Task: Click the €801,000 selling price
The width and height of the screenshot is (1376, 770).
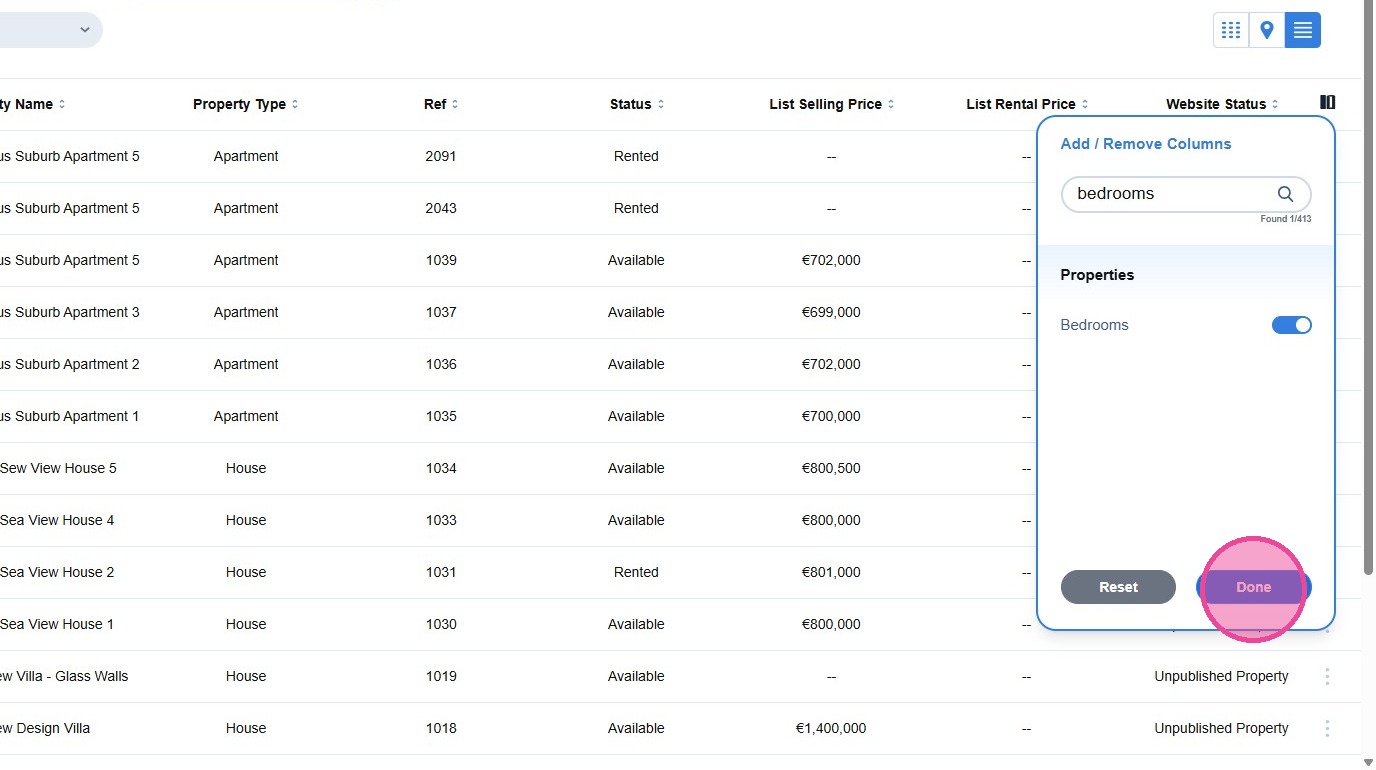Action: point(831,572)
